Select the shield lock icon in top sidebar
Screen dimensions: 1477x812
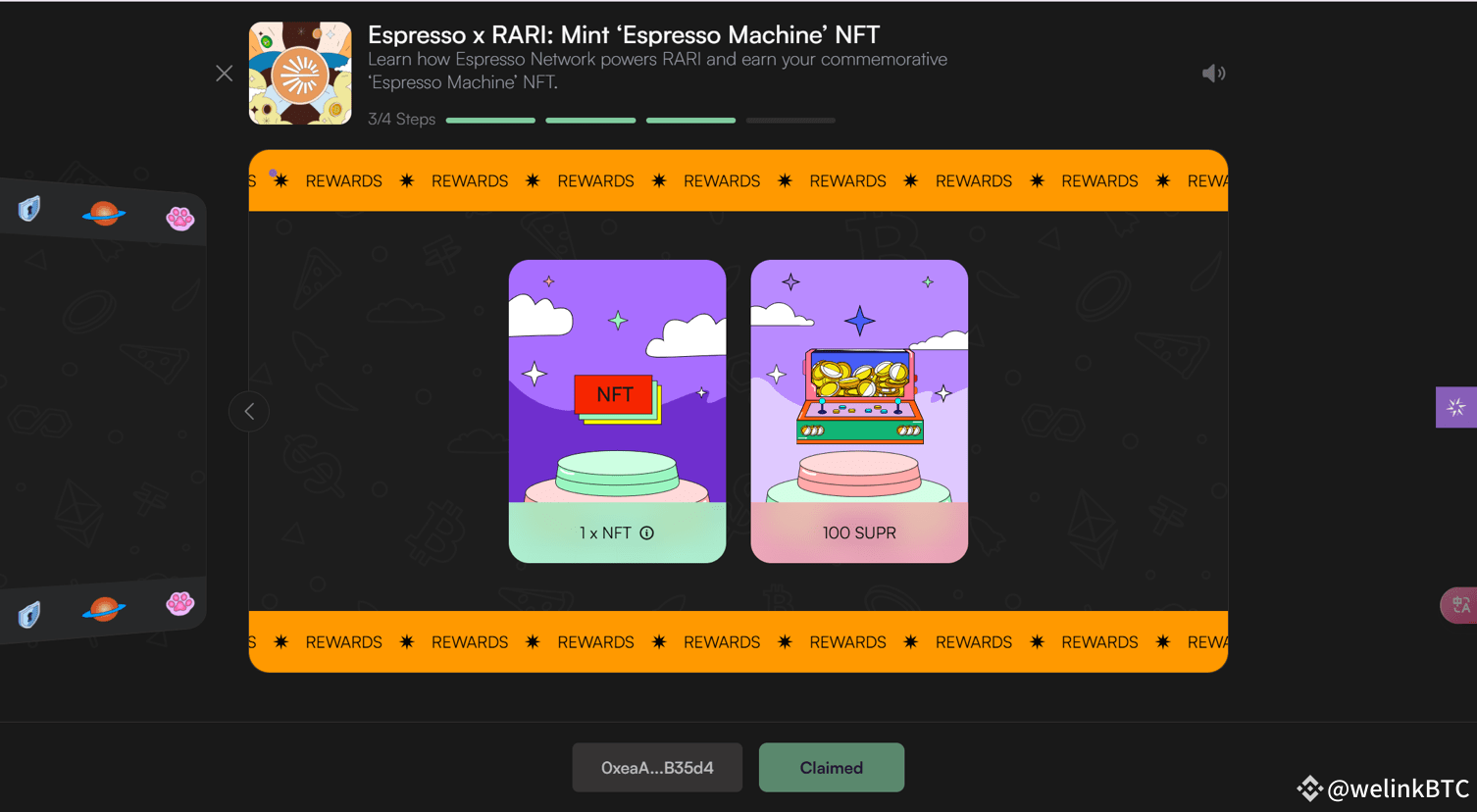pos(29,208)
